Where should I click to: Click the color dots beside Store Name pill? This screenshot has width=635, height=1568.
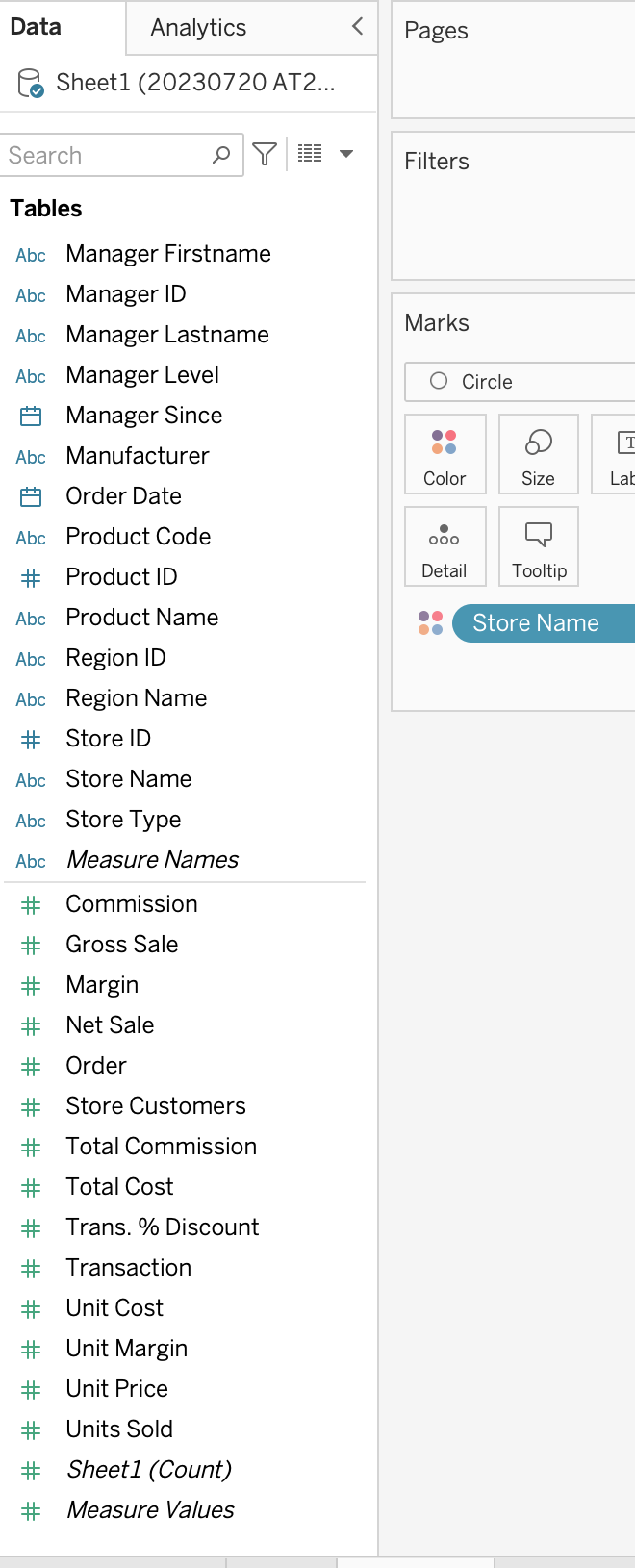click(429, 622)
